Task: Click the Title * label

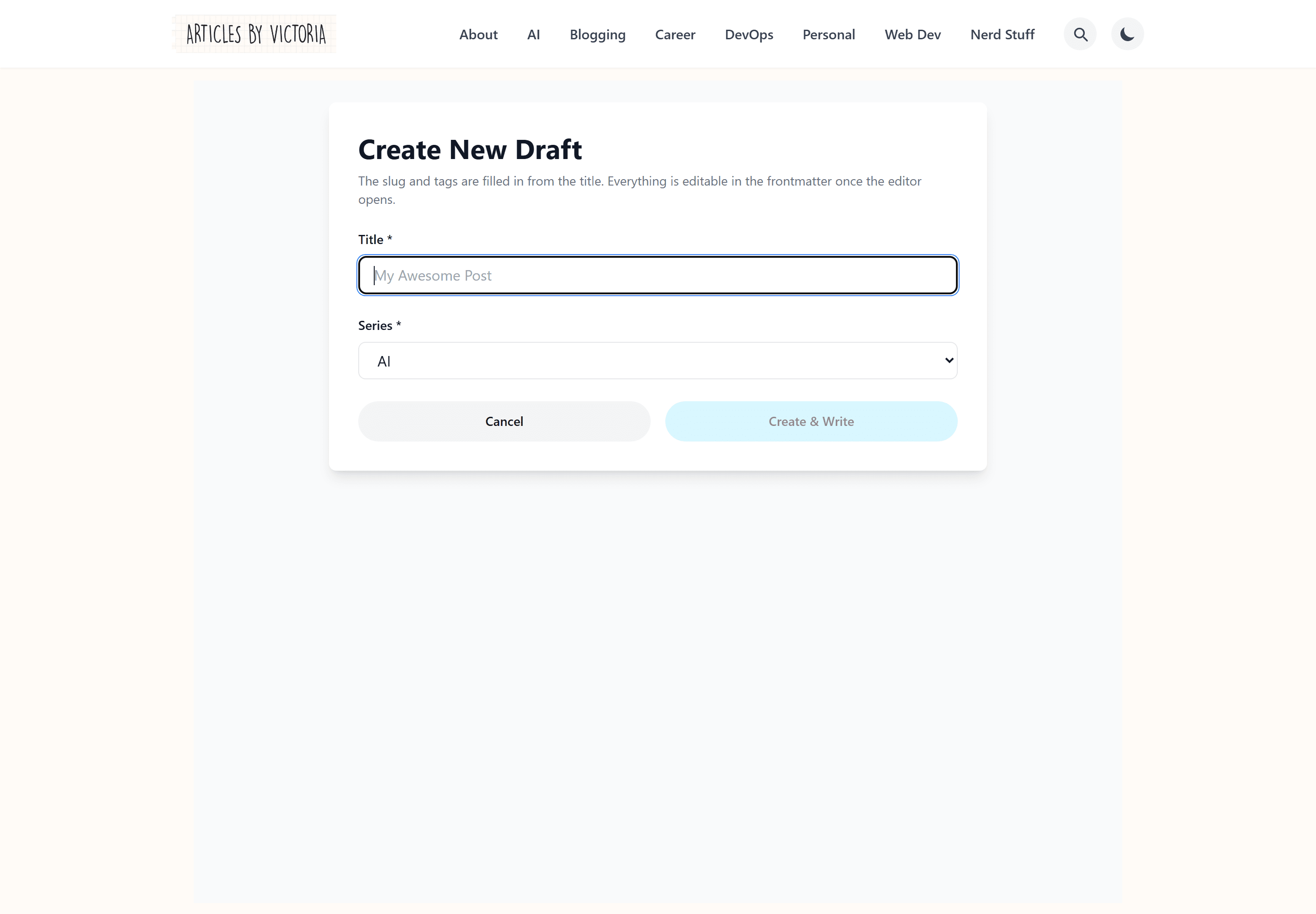Action: 375,239
